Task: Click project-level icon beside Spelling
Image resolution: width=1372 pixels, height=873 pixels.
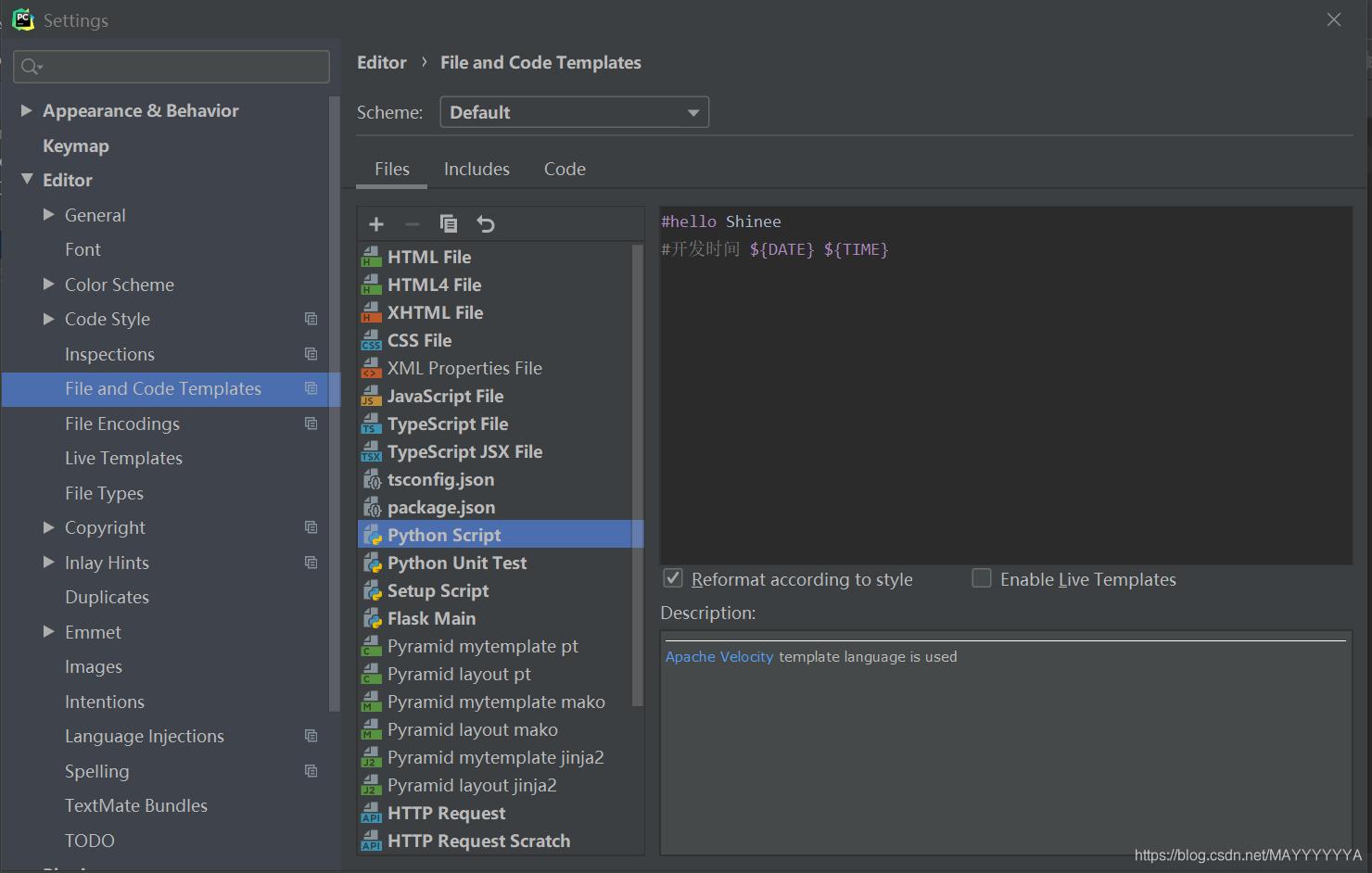Action: click(x=311, y=771)
